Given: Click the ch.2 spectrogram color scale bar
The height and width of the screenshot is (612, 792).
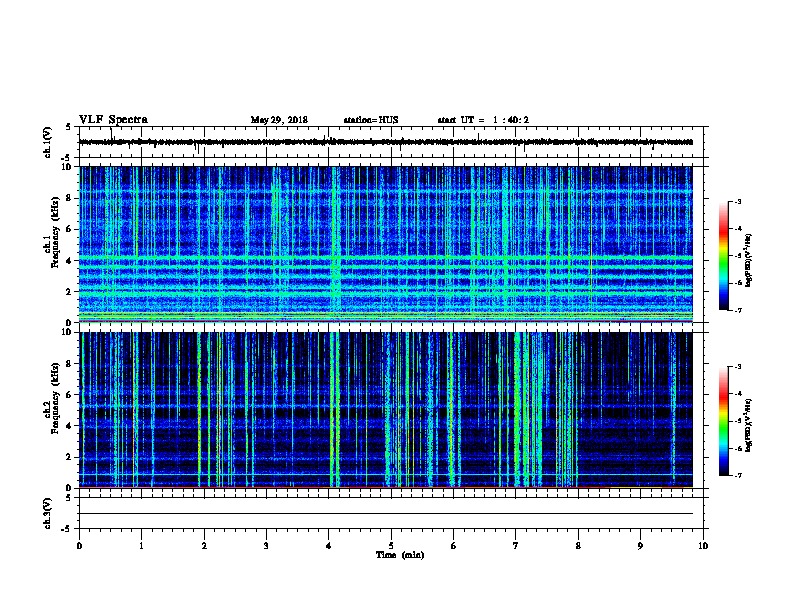Looking at the screenshot, I should click(x=723, y=421).
